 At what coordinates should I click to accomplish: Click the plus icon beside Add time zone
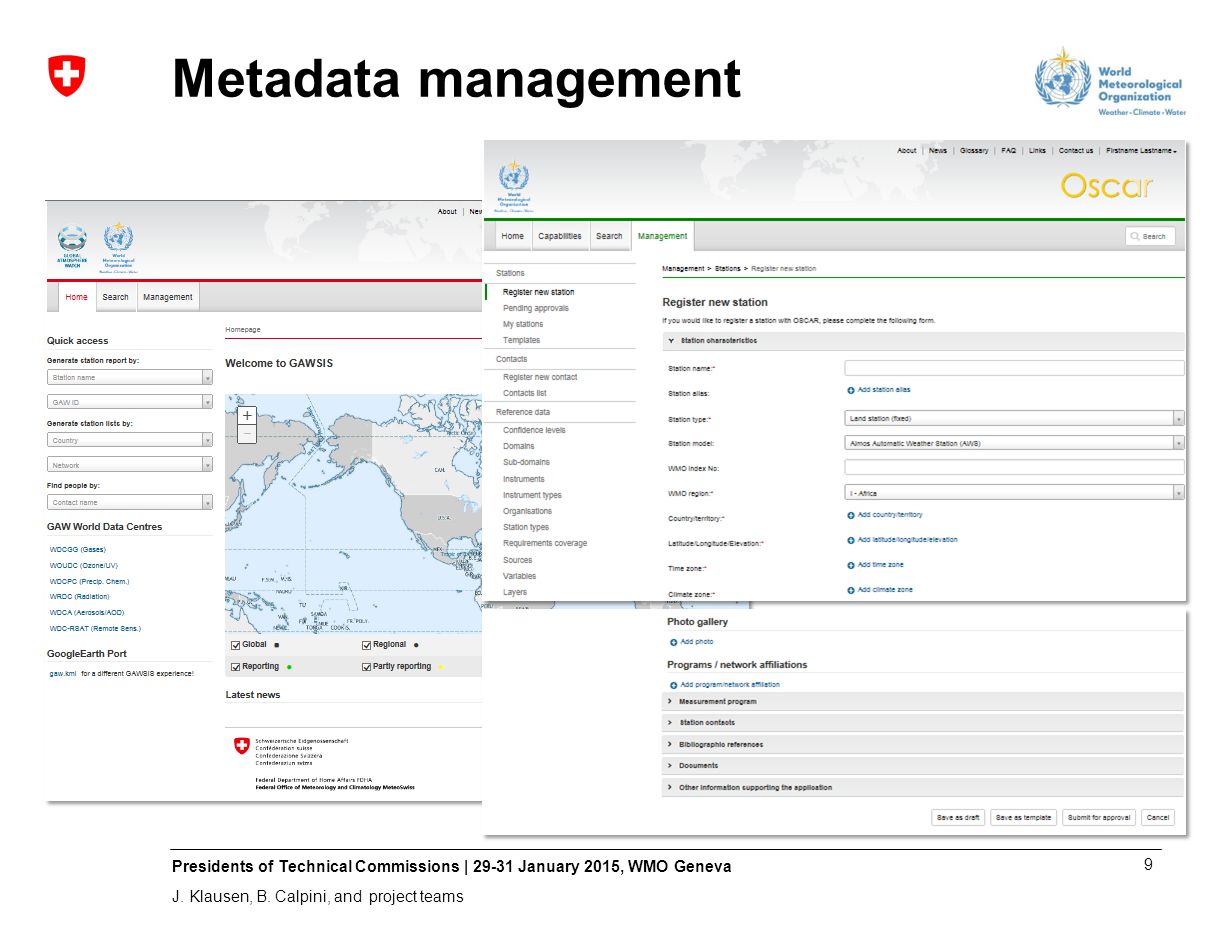point(851,565)
